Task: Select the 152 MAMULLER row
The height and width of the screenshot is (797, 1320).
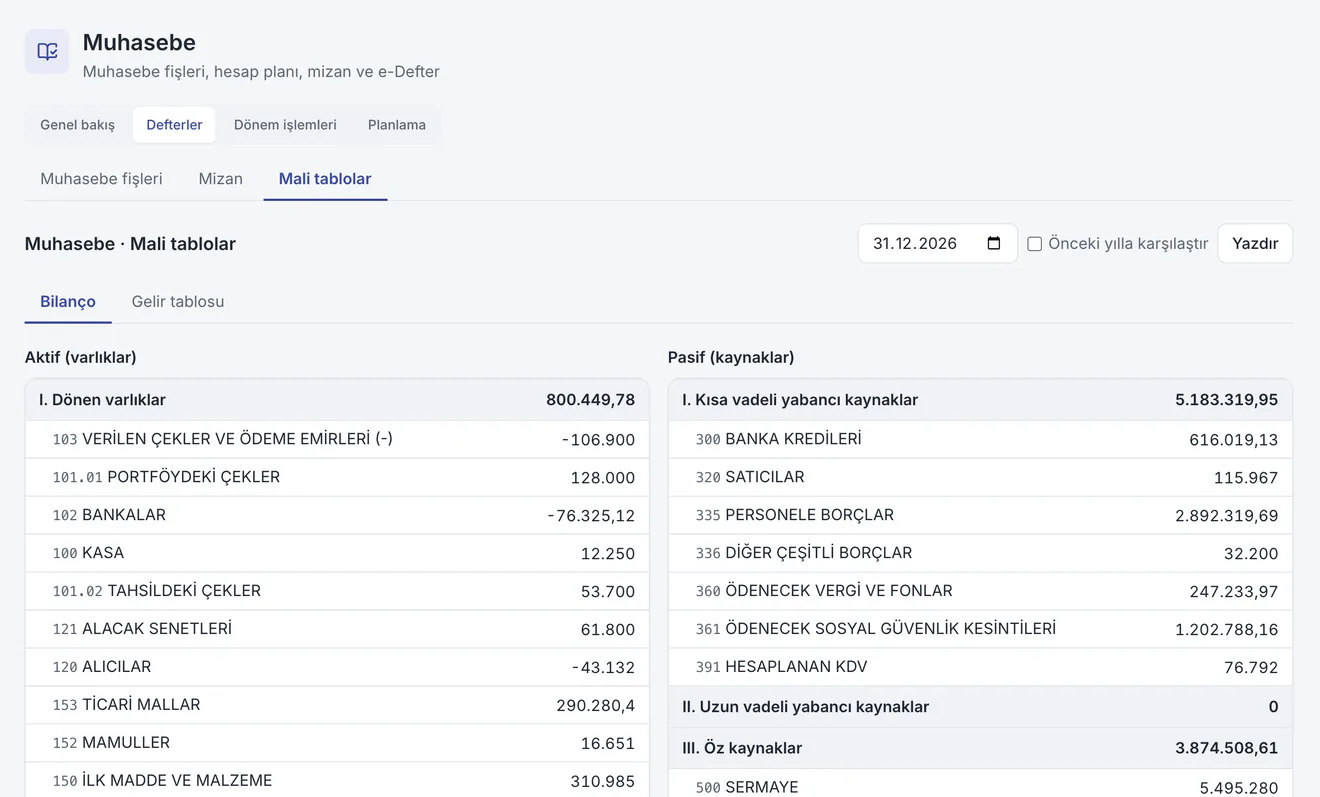Action: 337,743
